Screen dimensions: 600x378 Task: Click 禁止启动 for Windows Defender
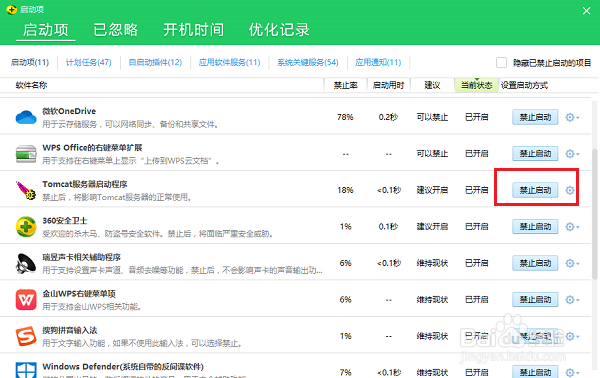pos(535,372)
